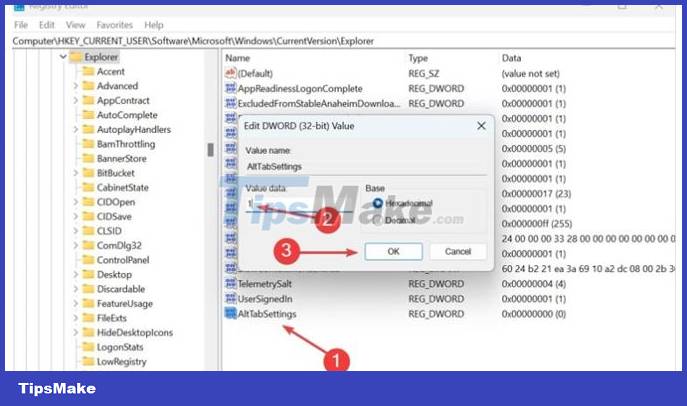
Task: Select the Hexadecimal base option
Action: pos(378,203)
